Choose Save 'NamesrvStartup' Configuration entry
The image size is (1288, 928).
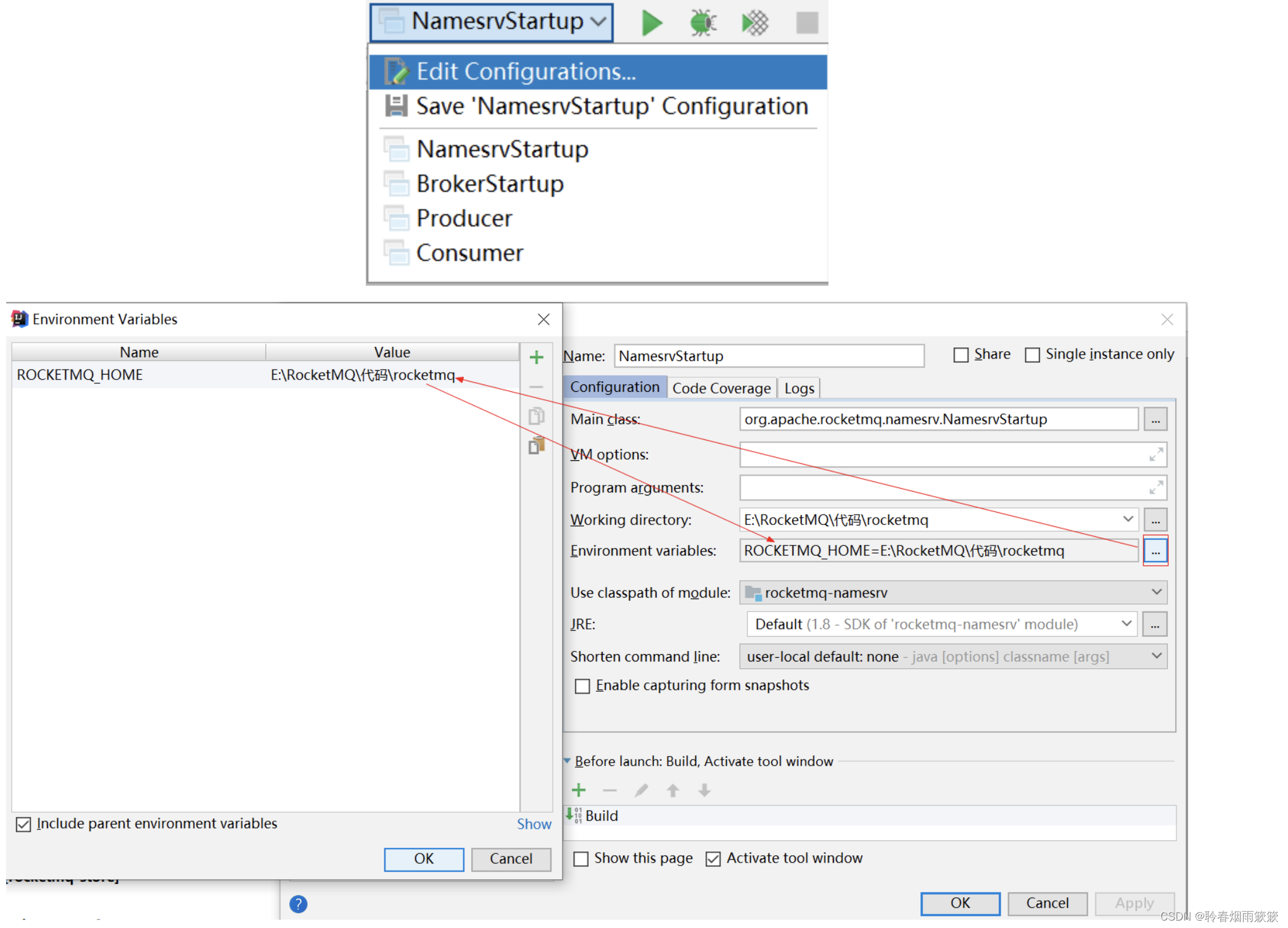coord(598,106)
